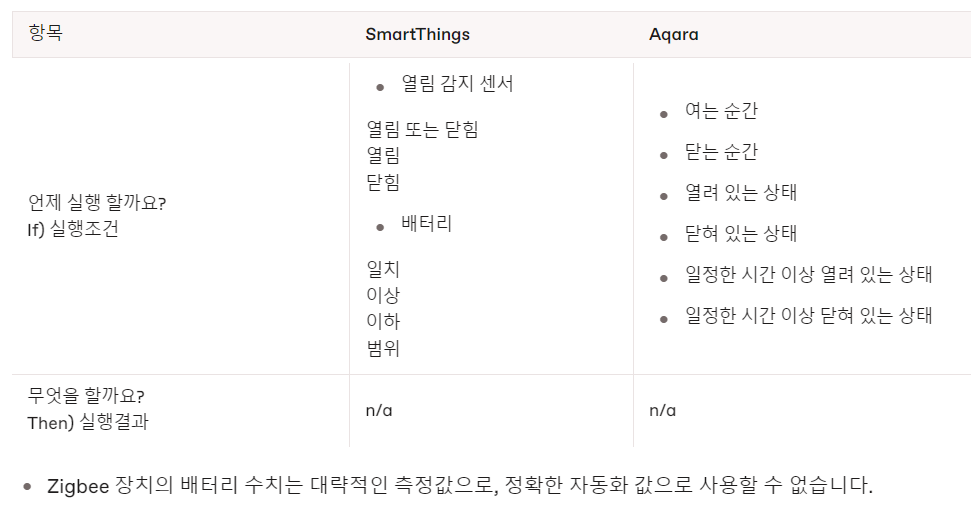
Task: Select the 배터리 bullet item
Action: [426, 224]
